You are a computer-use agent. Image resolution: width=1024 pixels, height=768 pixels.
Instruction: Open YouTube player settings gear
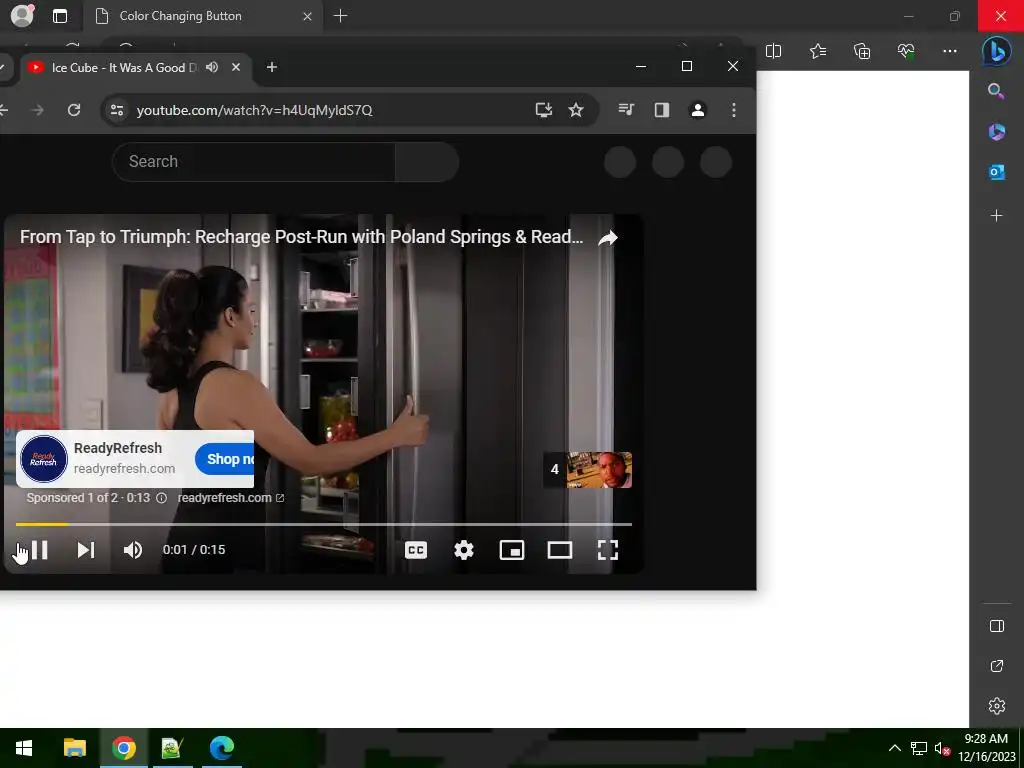coord(464,550)
